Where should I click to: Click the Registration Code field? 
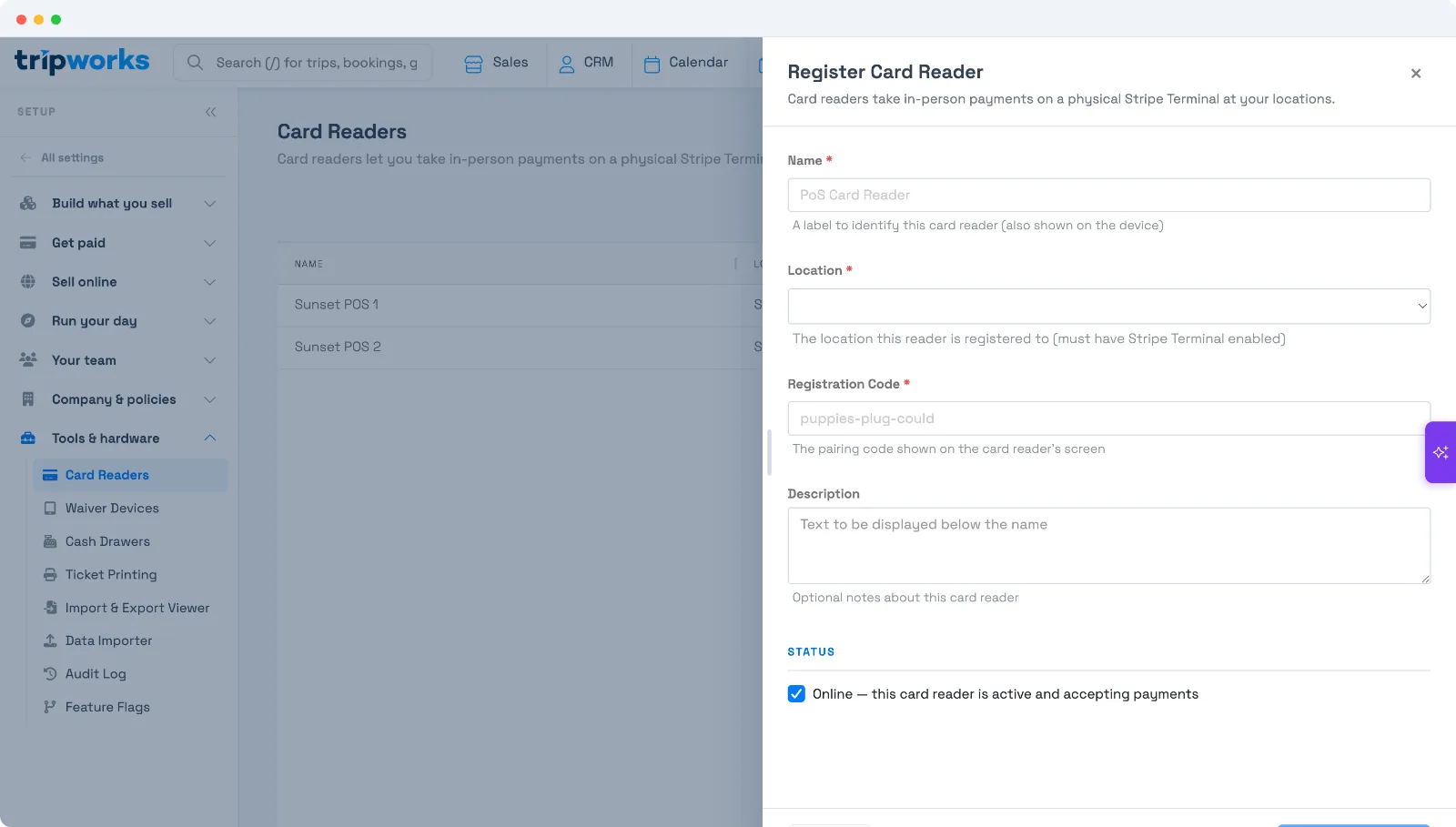[x=1108, y=419]
